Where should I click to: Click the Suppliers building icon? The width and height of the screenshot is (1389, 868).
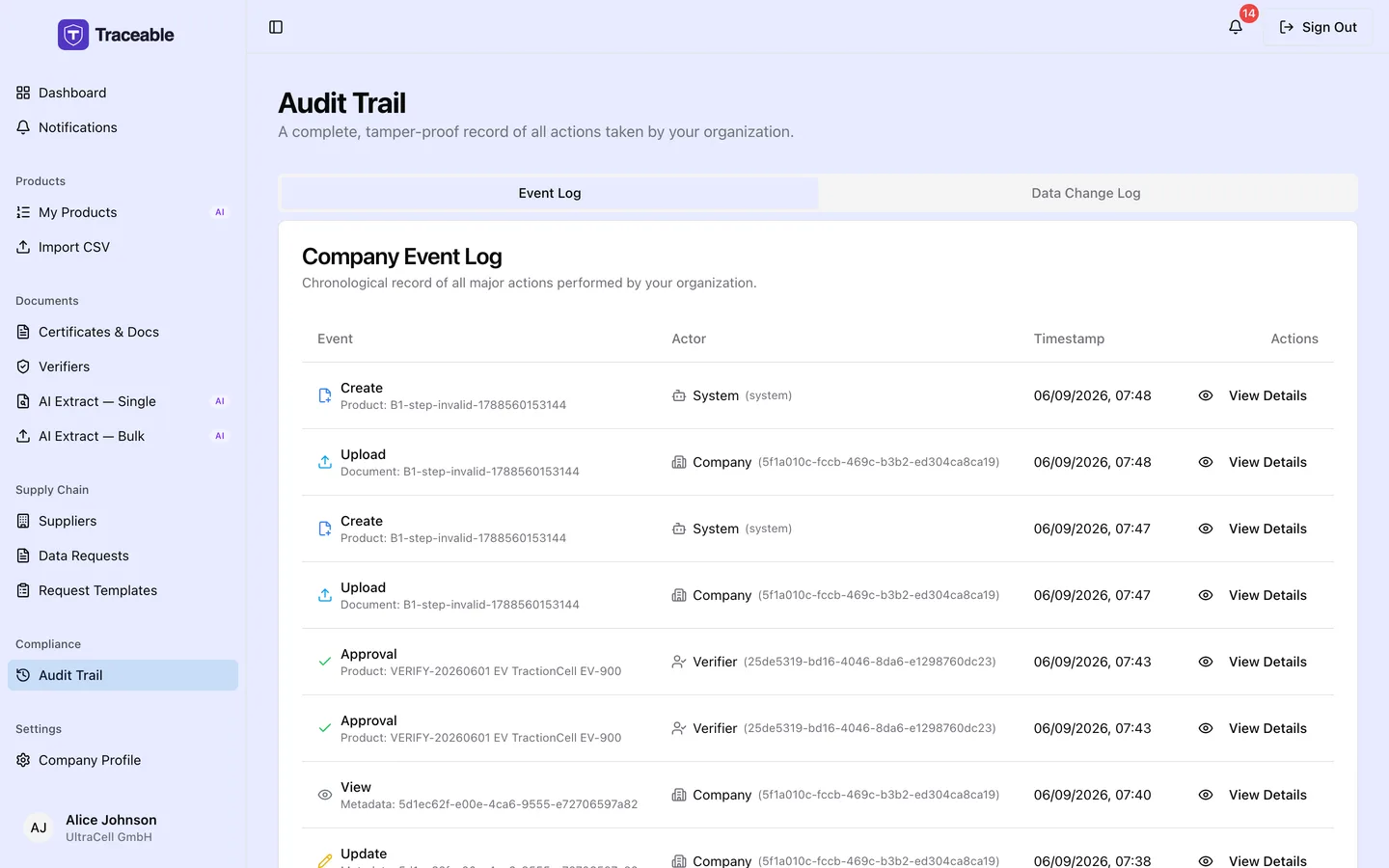click(x=23, y=521)
